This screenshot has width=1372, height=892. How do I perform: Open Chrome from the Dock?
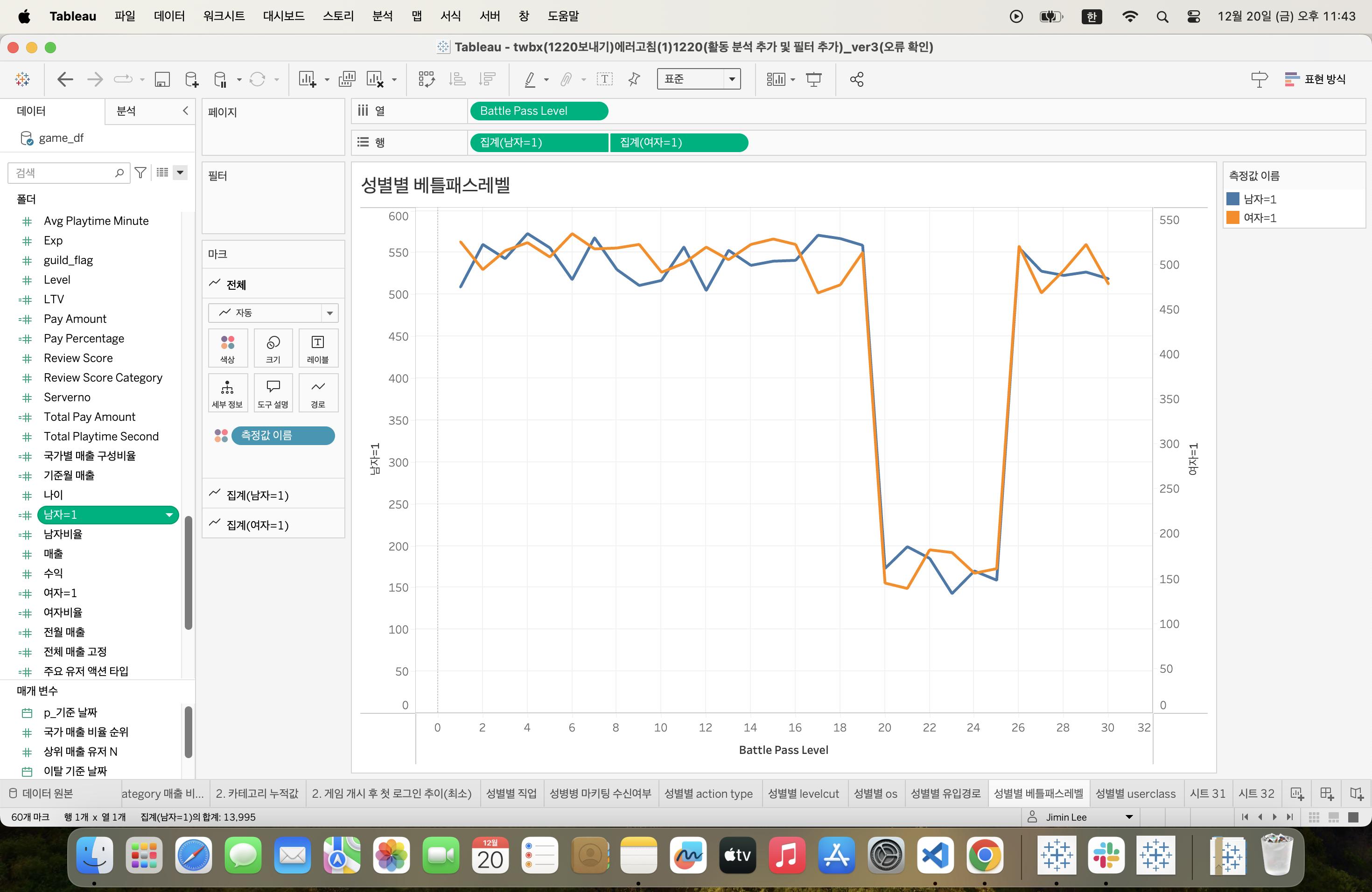click(x=985, y=856)
